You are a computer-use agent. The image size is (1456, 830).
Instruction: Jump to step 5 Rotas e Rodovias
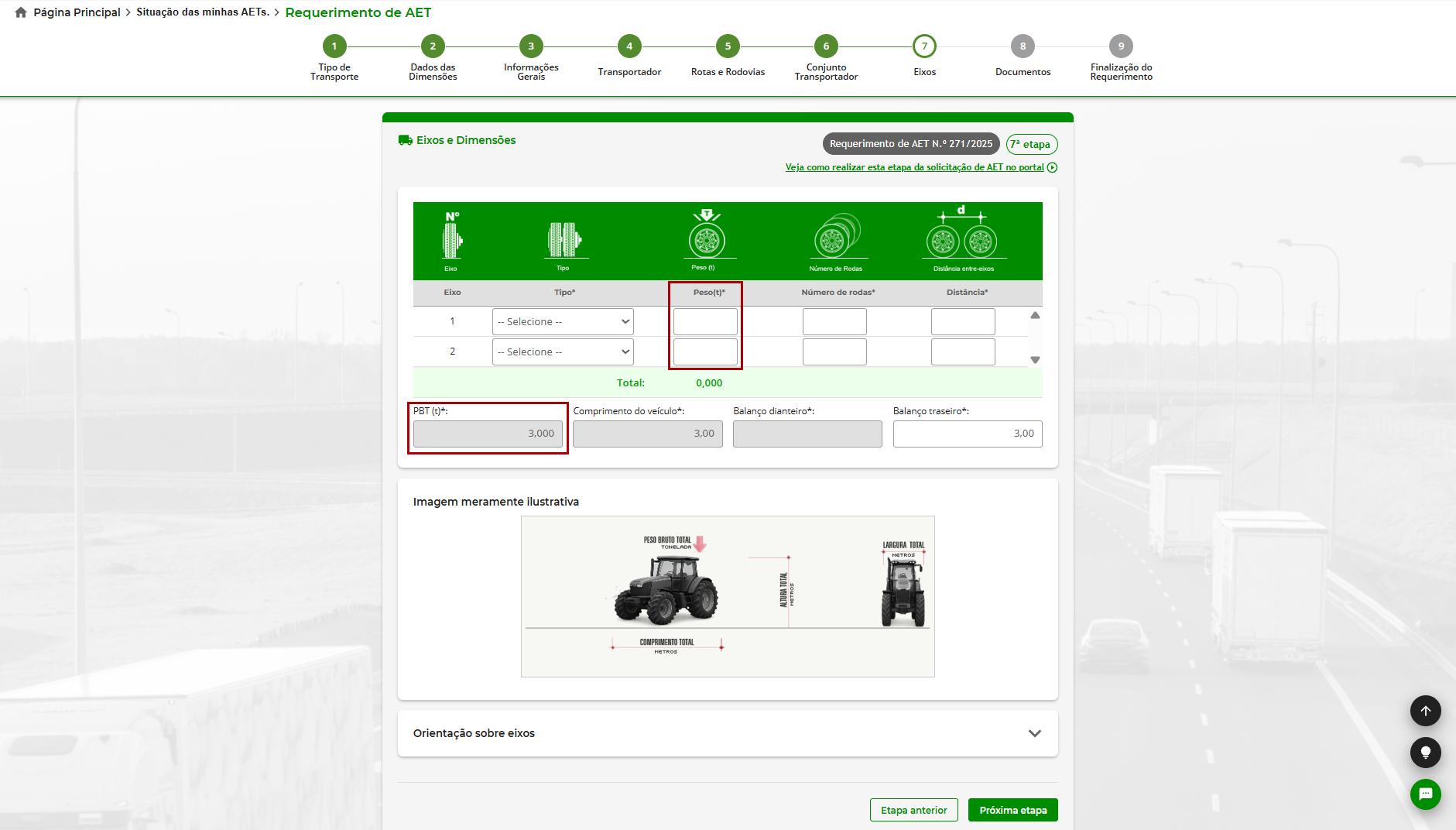pyautogui.click(x=728, y=46)
